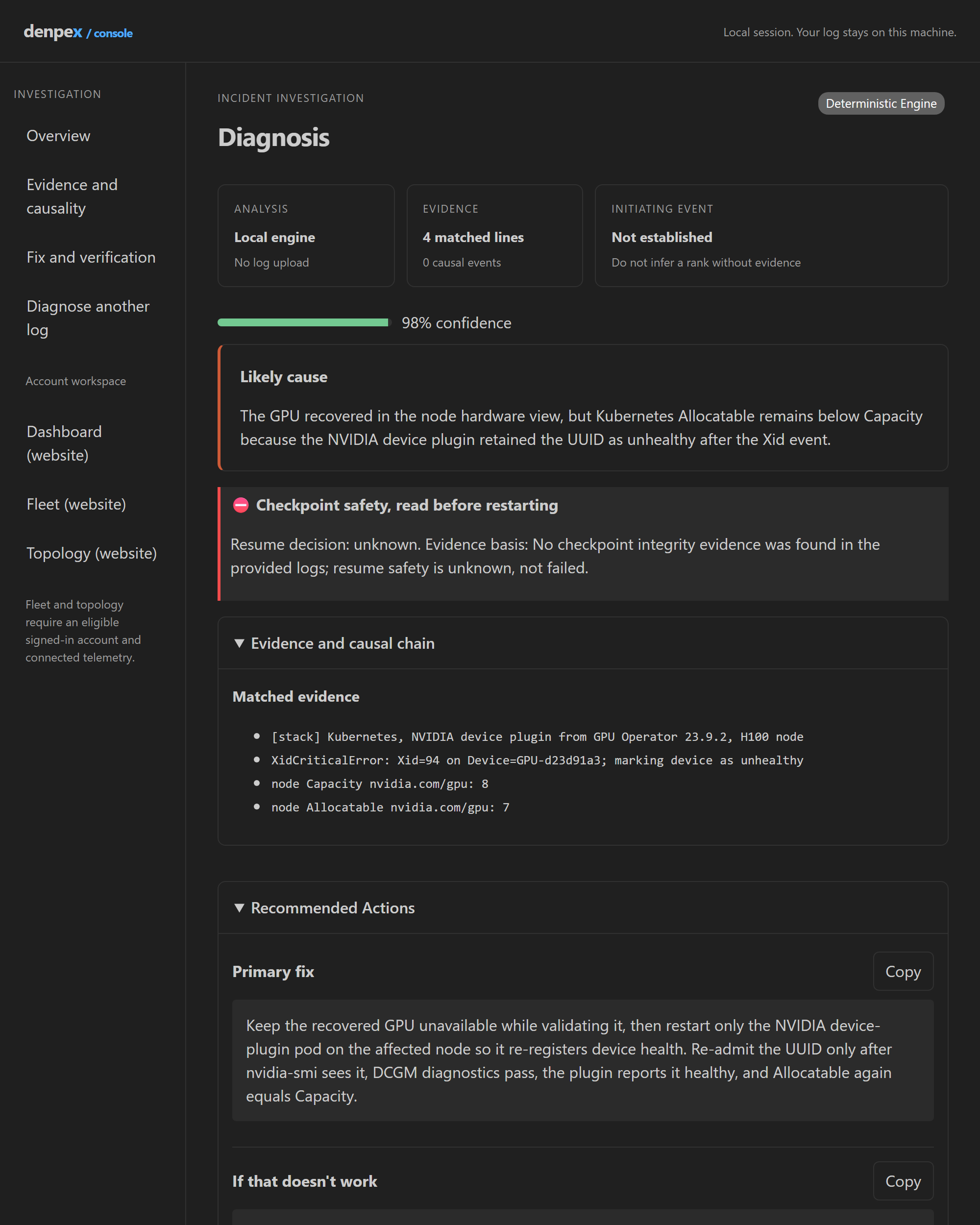Click 'node Capacity nvidia.com/gpu: 8' line
The width and height of the screenshot is (980, 1225).
(379, 784)
